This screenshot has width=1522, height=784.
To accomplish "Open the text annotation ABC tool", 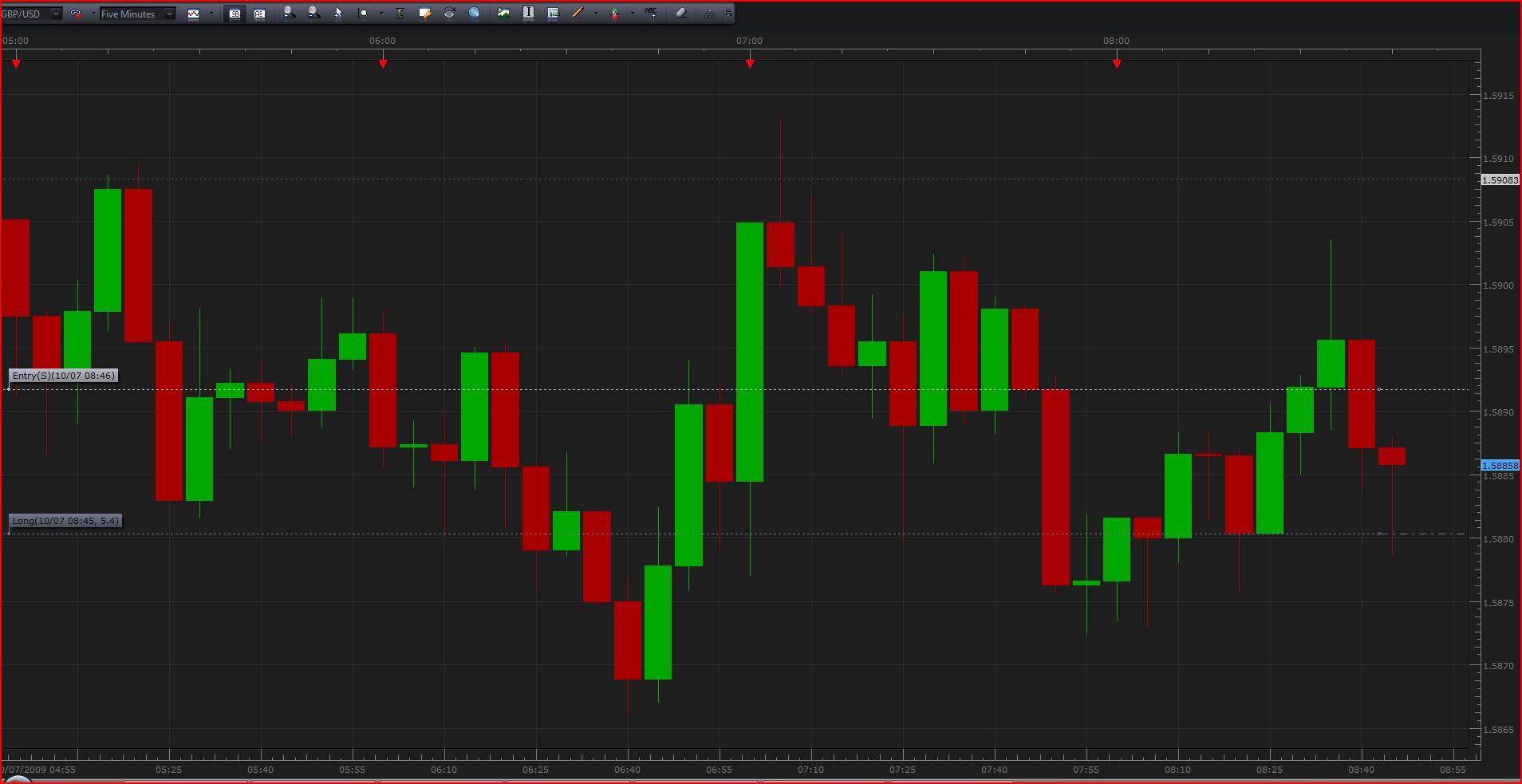I will (652, 14).
